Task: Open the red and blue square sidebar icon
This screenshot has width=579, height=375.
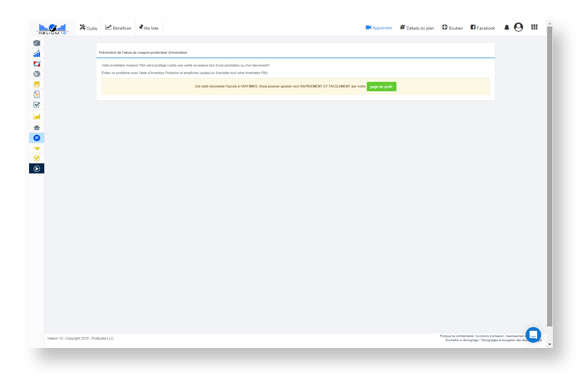Action: [x=37, y=64]
